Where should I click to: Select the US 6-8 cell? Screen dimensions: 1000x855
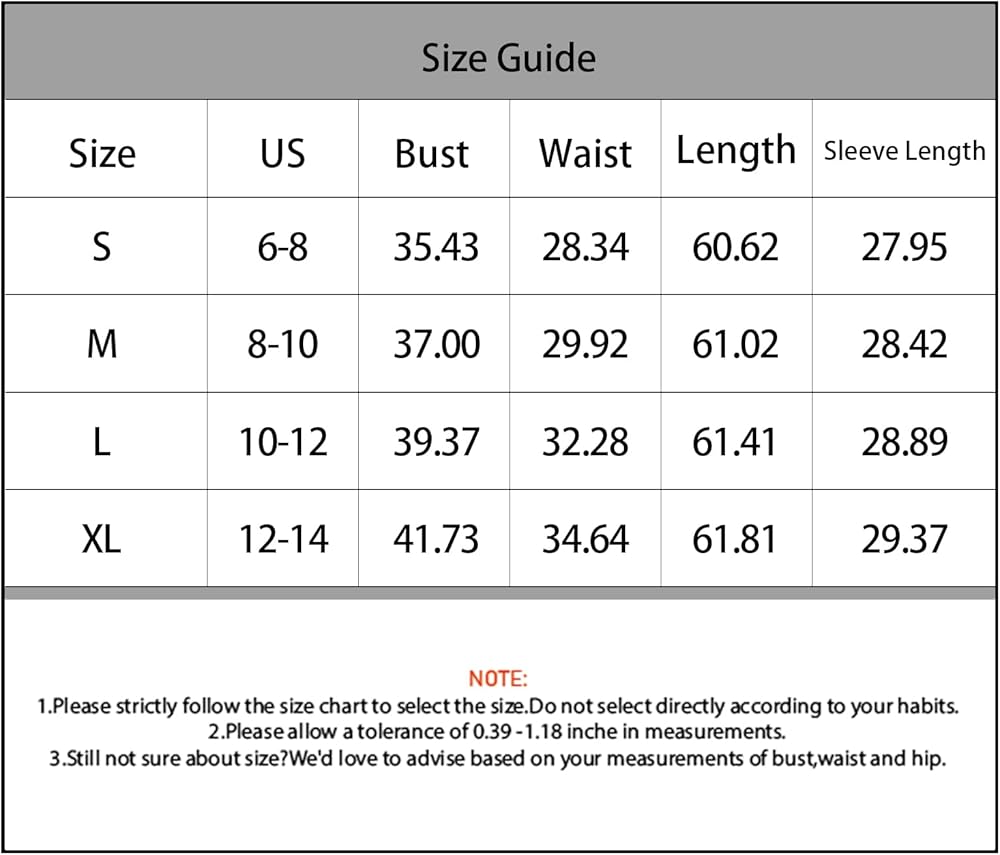(x=283, y=246)
